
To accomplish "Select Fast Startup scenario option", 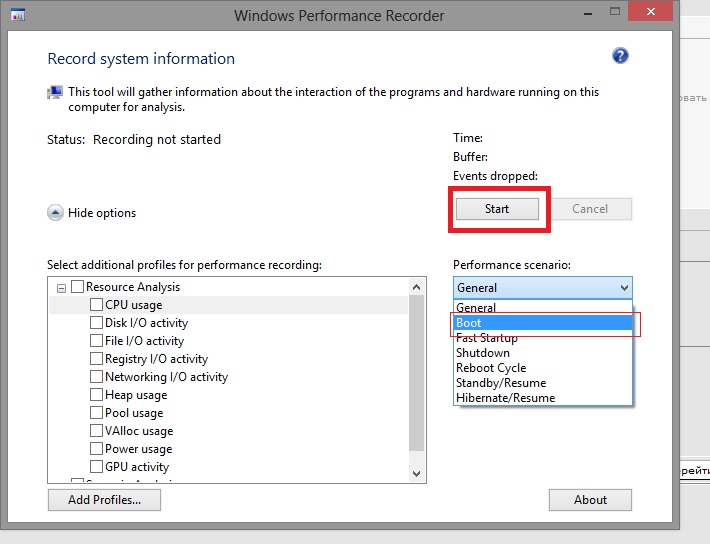I will coord(542,338).
